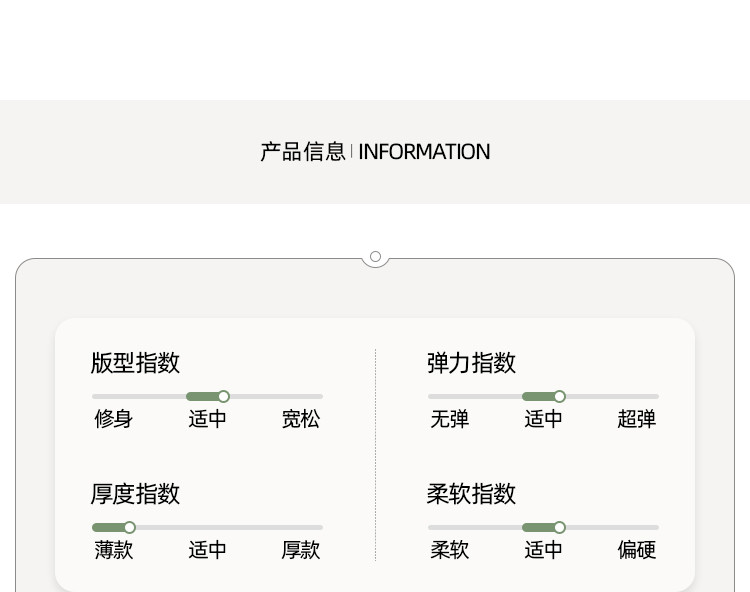The height and width of the screenshot is (592, 750).
Task: Pick the 厚款 label under 厚度指数
Action: 300,551
